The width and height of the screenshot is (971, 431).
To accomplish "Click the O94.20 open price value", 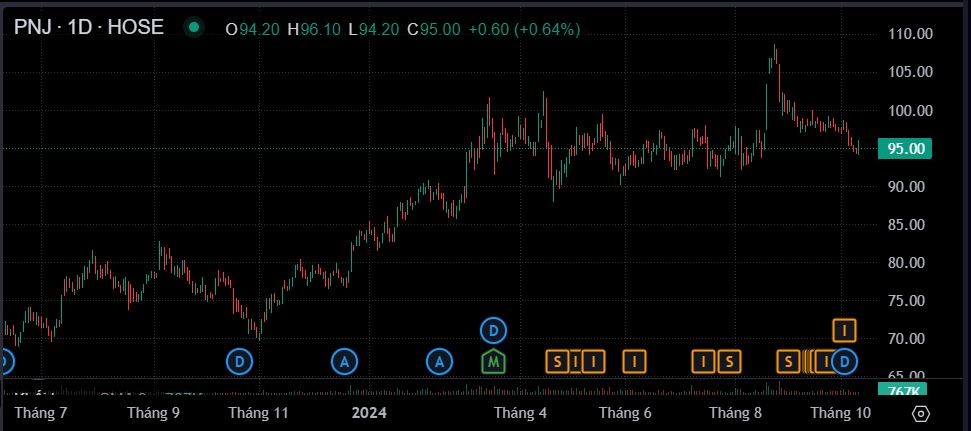I will click(253, 29).
